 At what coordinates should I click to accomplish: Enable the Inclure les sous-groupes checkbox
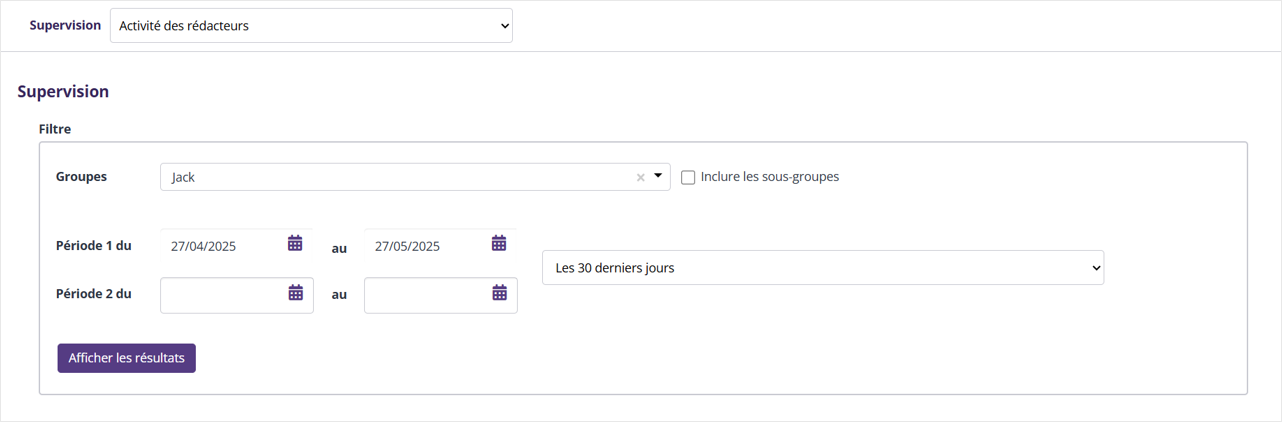tap(688, 177)
